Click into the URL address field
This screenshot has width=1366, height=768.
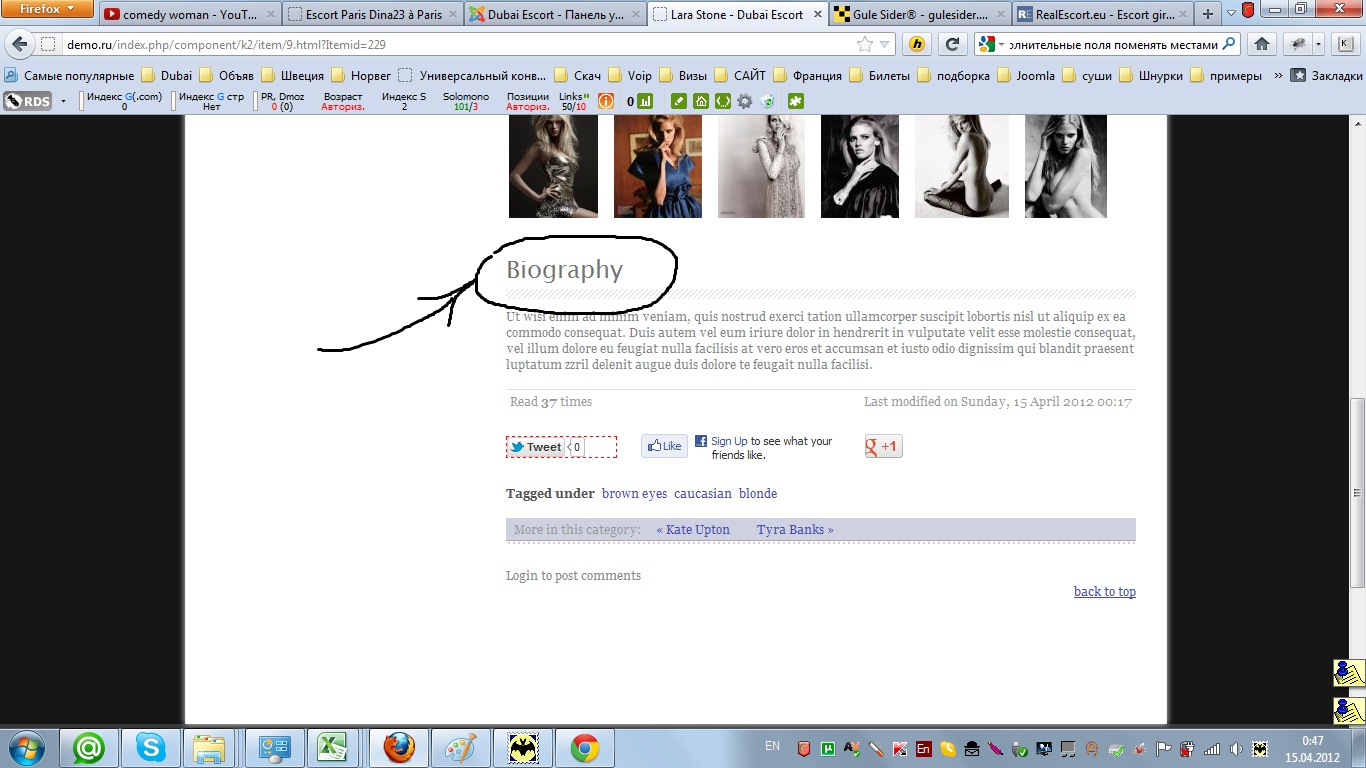point(458,45)
